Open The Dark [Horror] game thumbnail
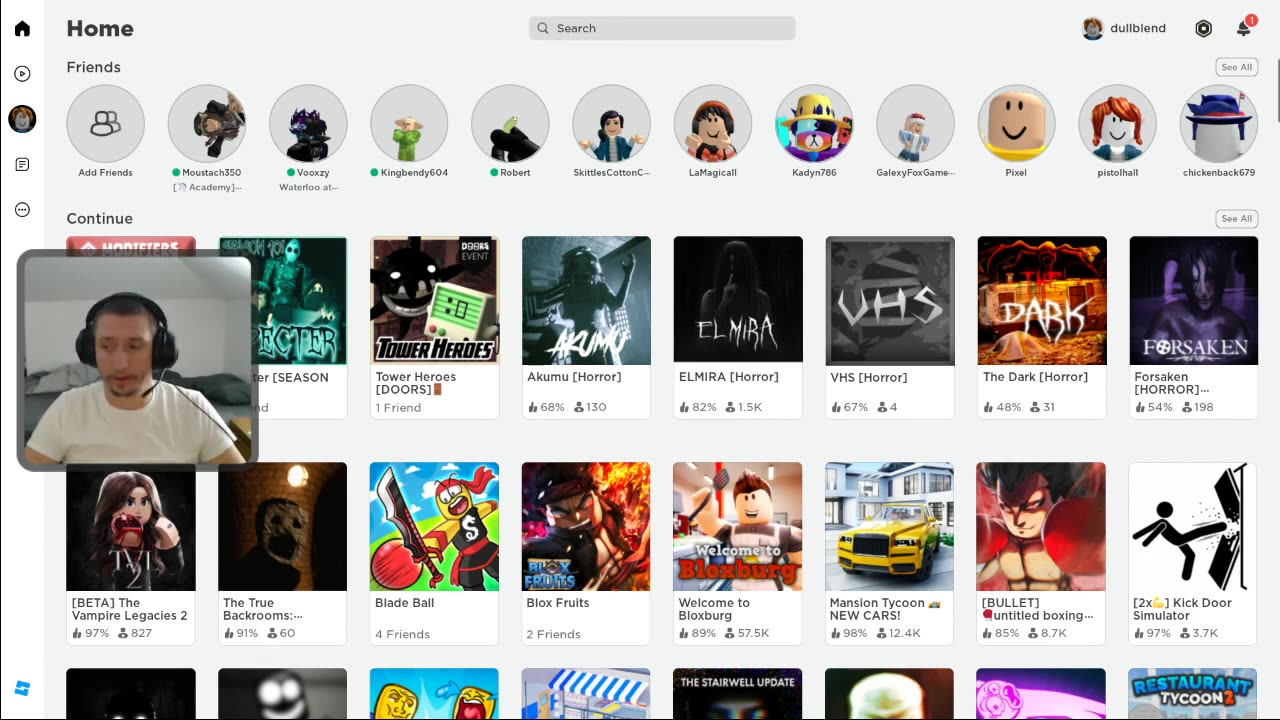Image resolution: width=1280 pixels, height=720 pixels. (1042, 300)
